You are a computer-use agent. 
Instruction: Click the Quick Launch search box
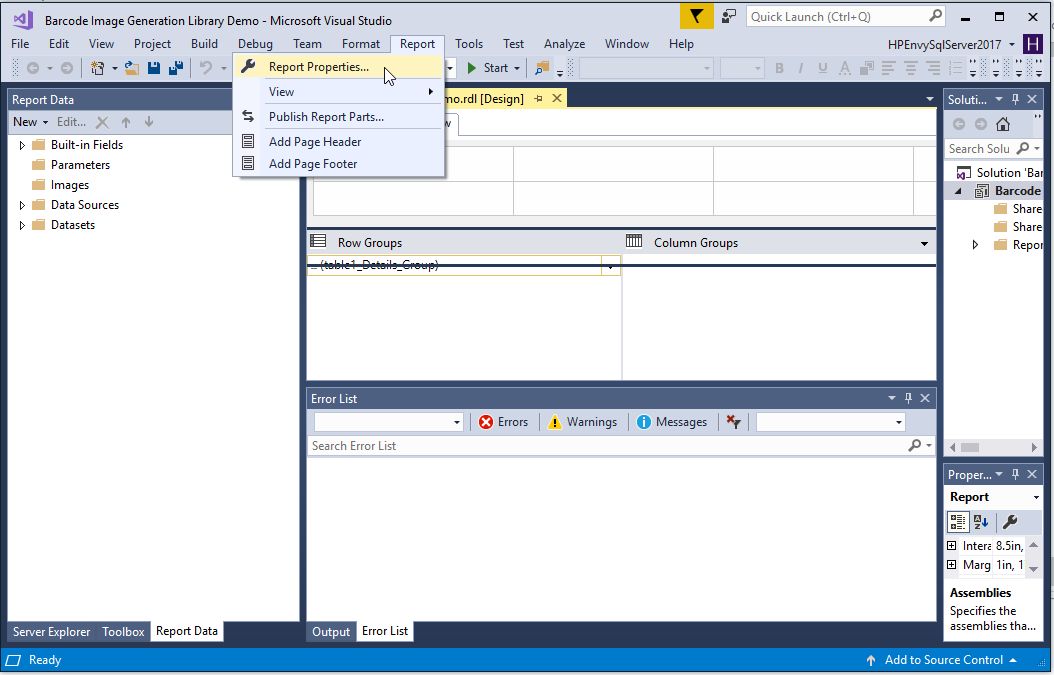pos(846,17)
